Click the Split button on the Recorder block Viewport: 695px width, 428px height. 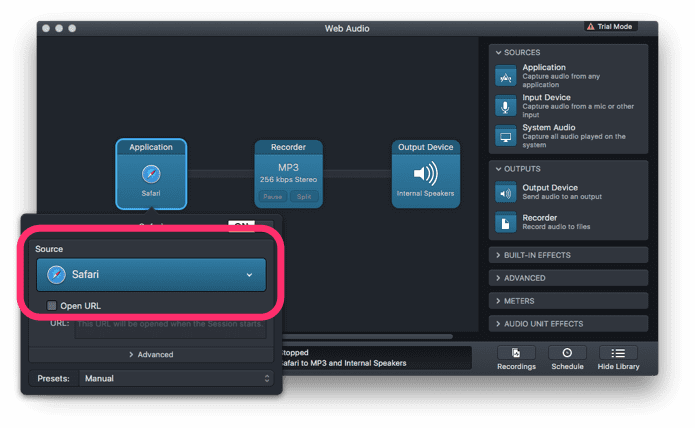coord(304,196)
